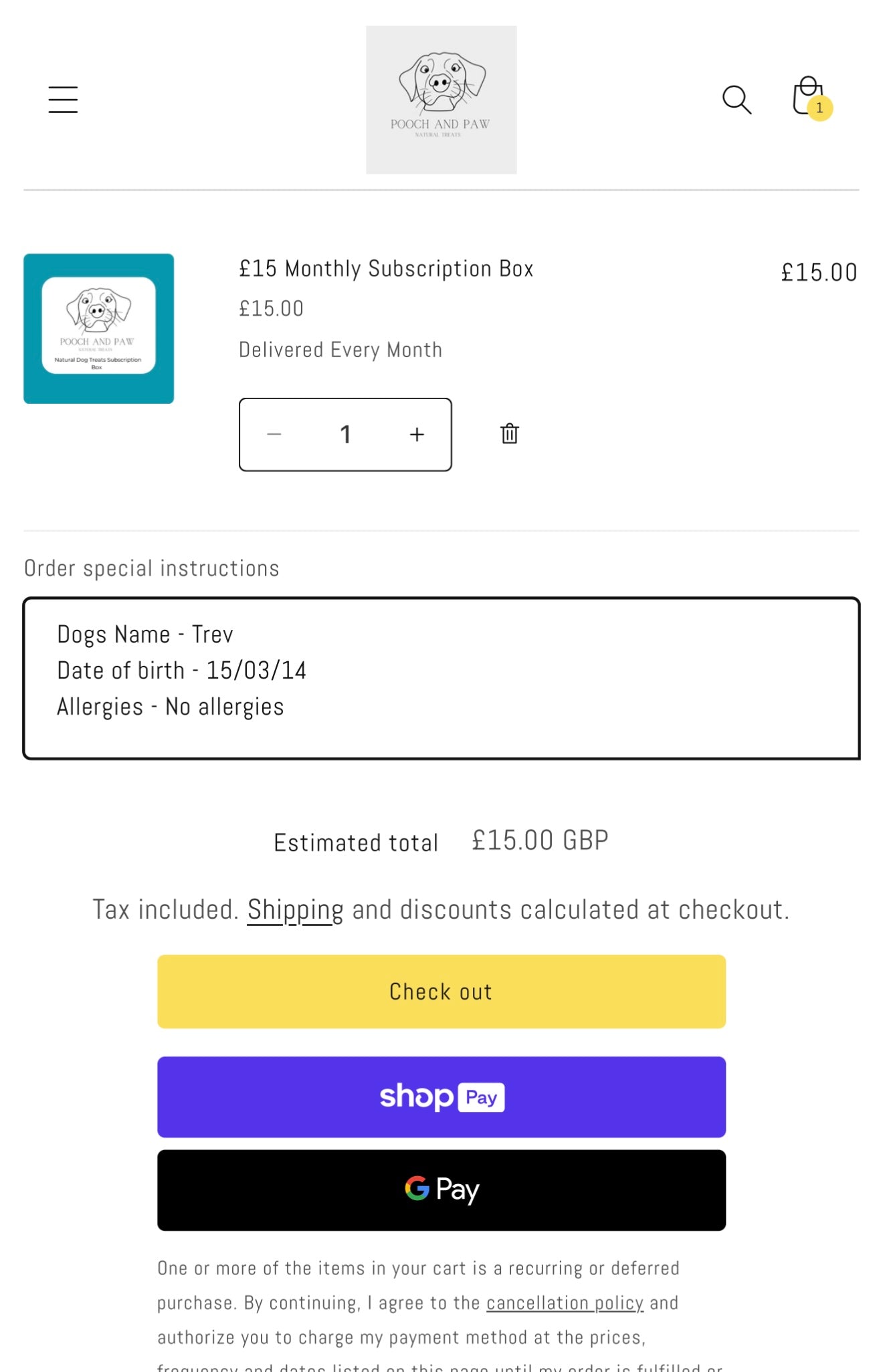The height and width of the screenshot is (1372, 883).
Task: Click the order special instructions text box
Action: pyautogui.click(x=441, y=677)
